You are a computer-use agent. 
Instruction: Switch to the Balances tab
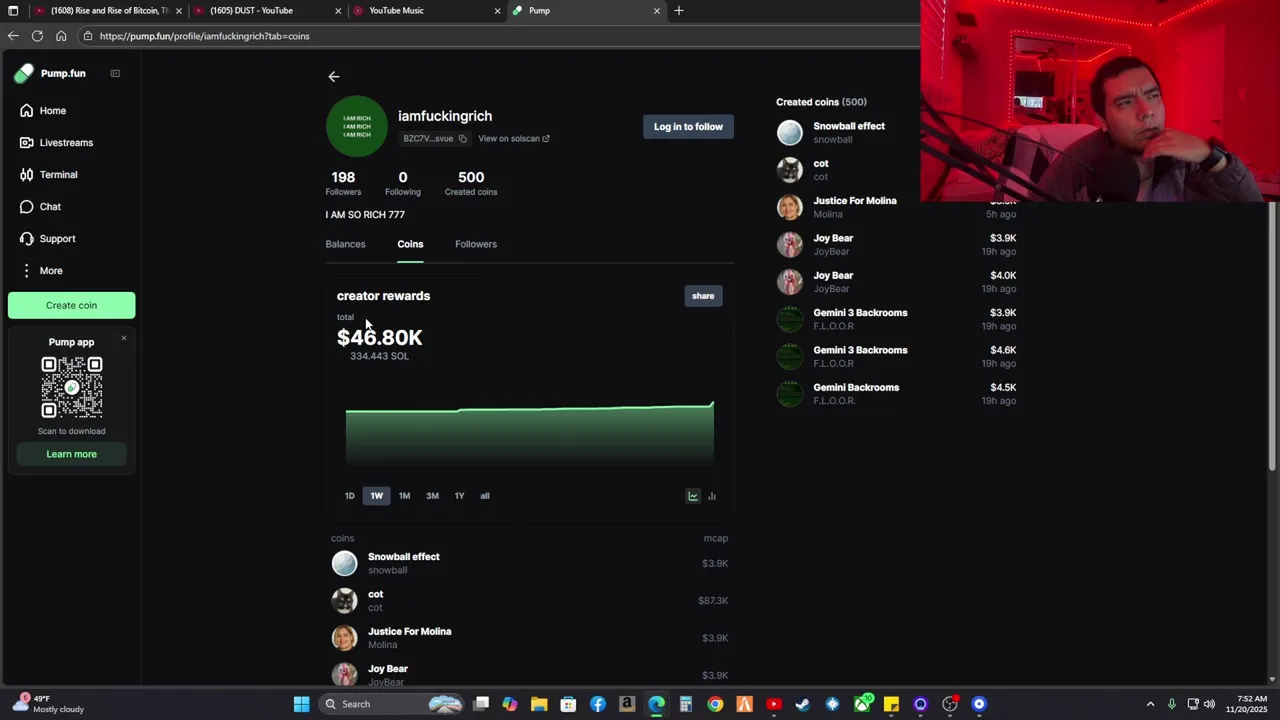tap(345, 244)
